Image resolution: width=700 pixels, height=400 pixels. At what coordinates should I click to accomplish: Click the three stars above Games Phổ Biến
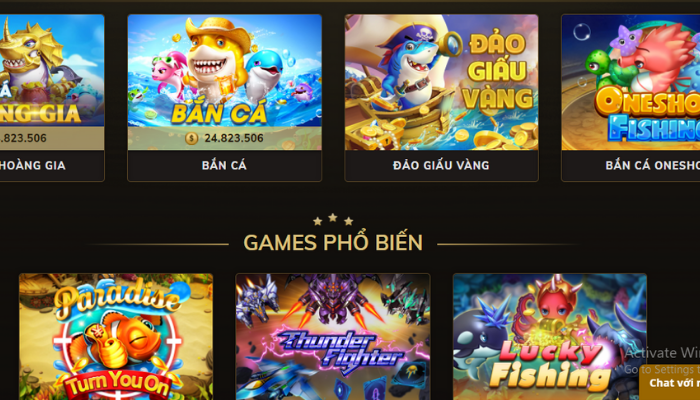pyautogui.click(x=333, y=220)
